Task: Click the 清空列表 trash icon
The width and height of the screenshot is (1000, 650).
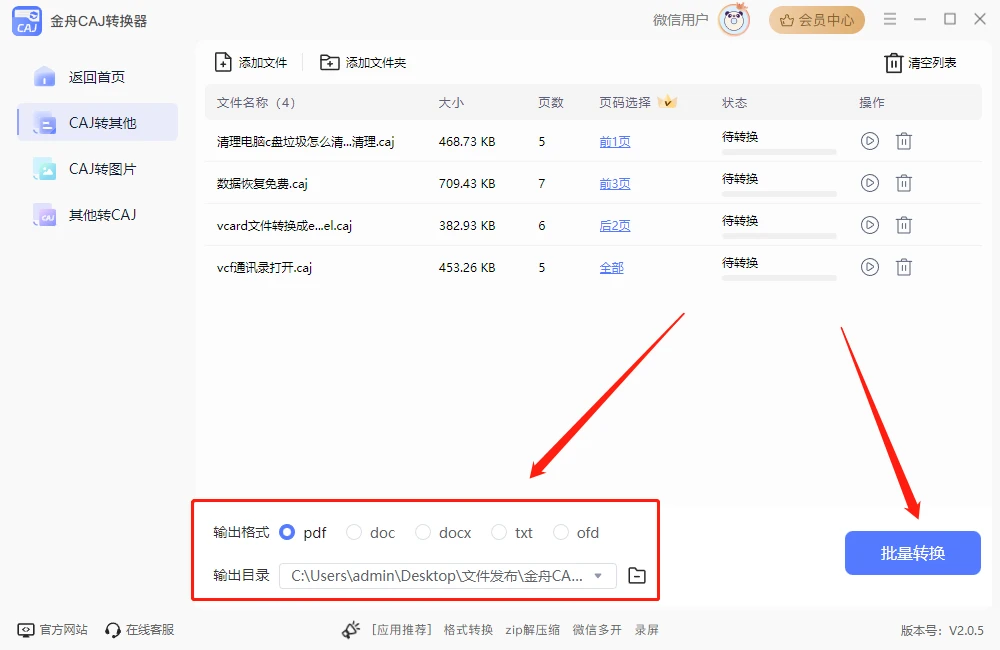Action: [x=893, y=63]
